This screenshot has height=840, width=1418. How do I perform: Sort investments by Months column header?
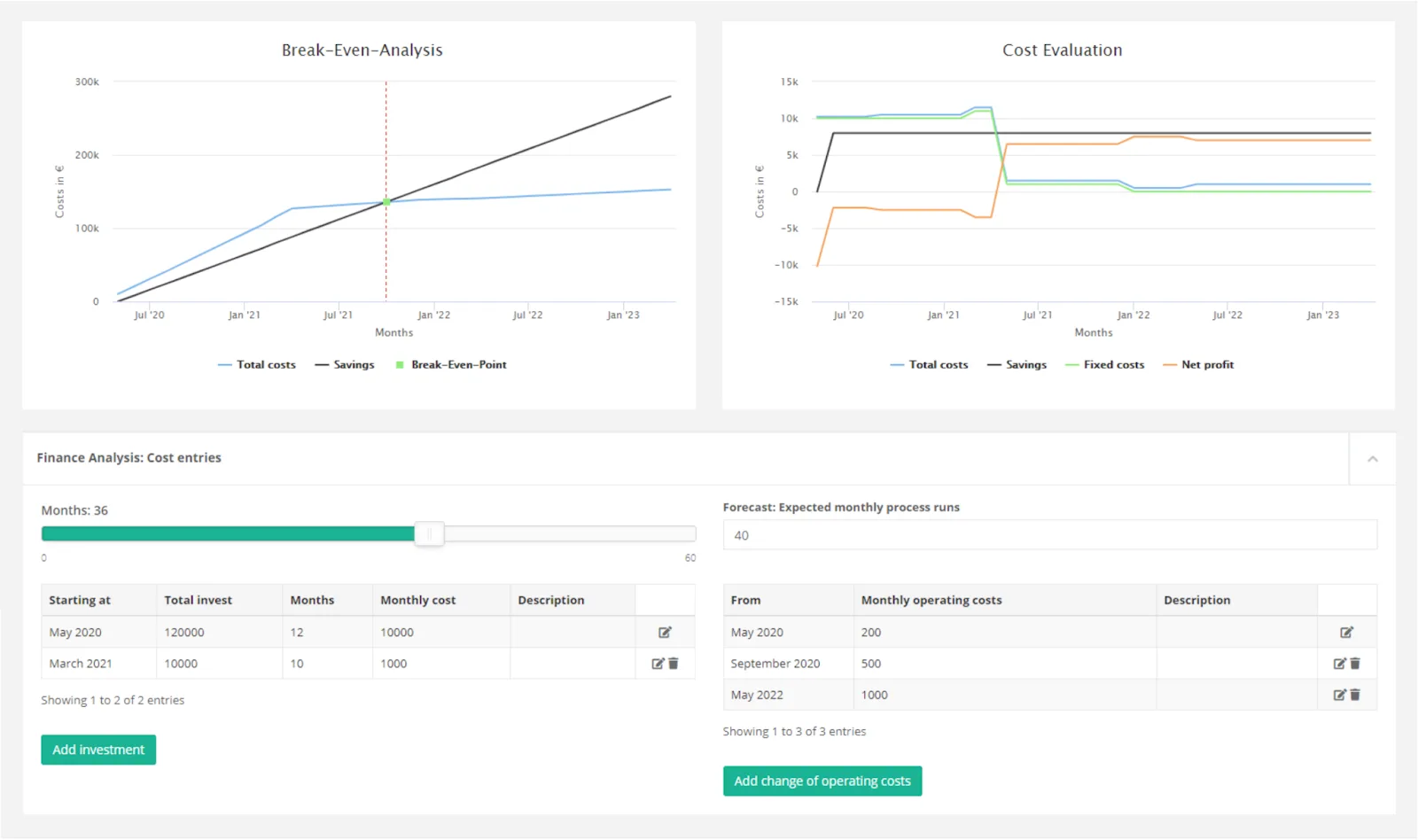tap(328, 600)
